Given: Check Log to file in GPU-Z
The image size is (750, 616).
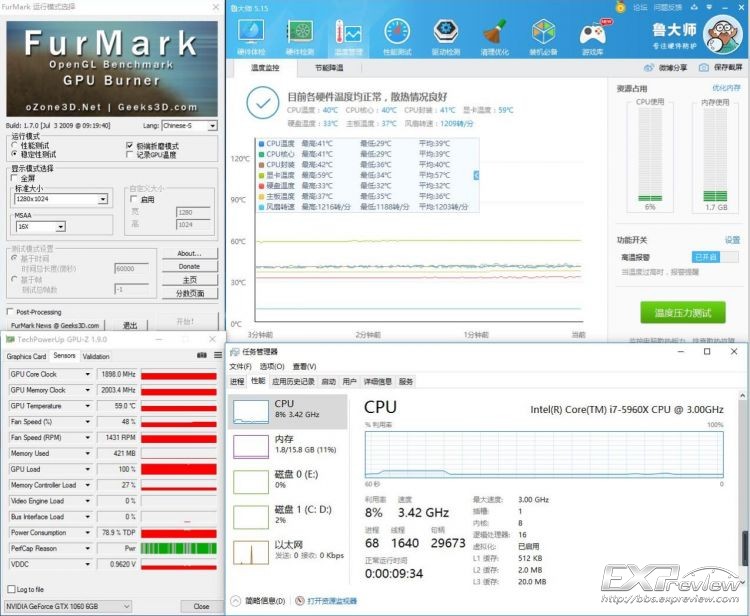Looking at the screenshot, I should (11, 589).
